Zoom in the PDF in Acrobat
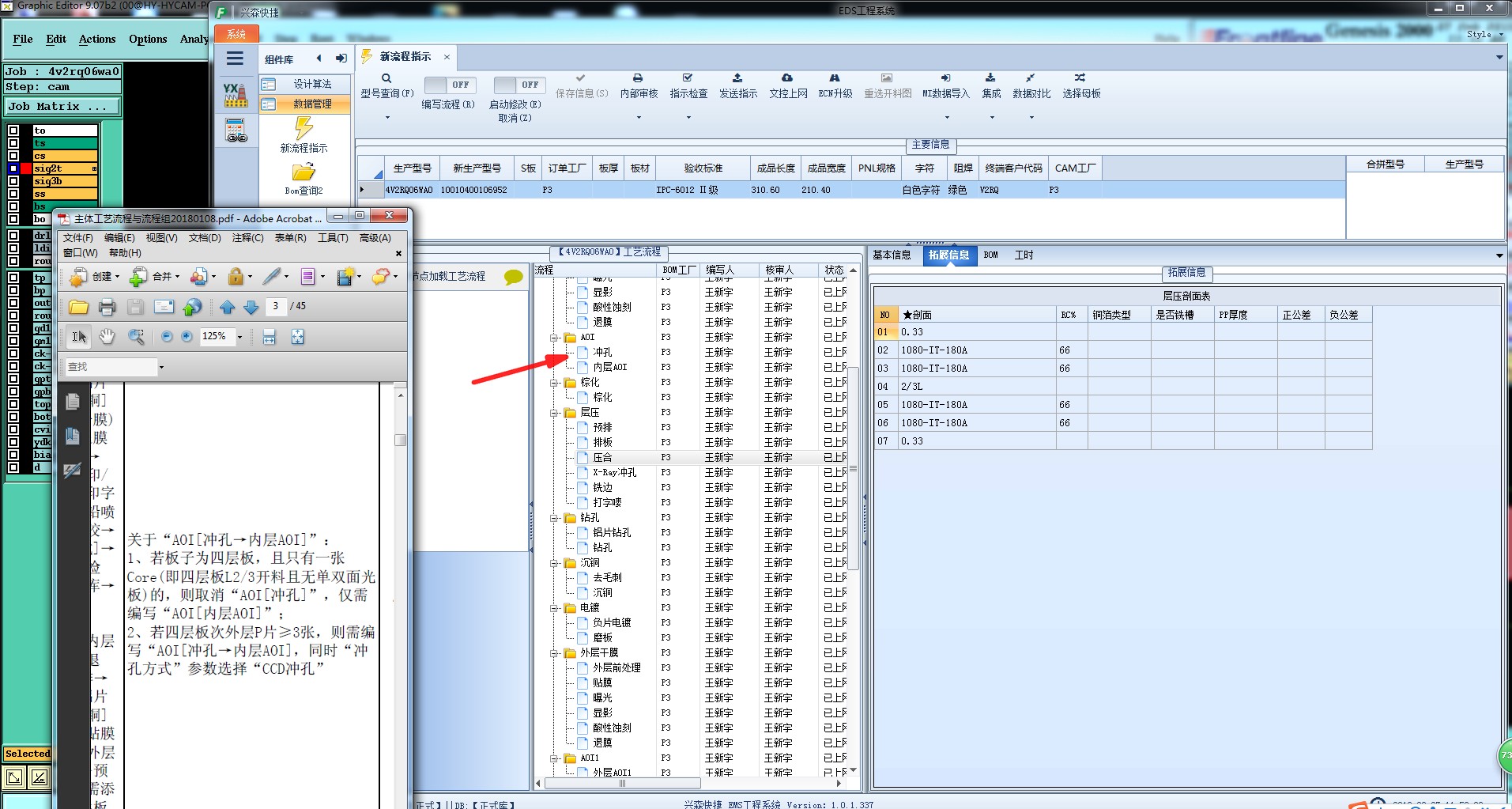The height and width of the screenshot is (809, 1512). point(187,337)
